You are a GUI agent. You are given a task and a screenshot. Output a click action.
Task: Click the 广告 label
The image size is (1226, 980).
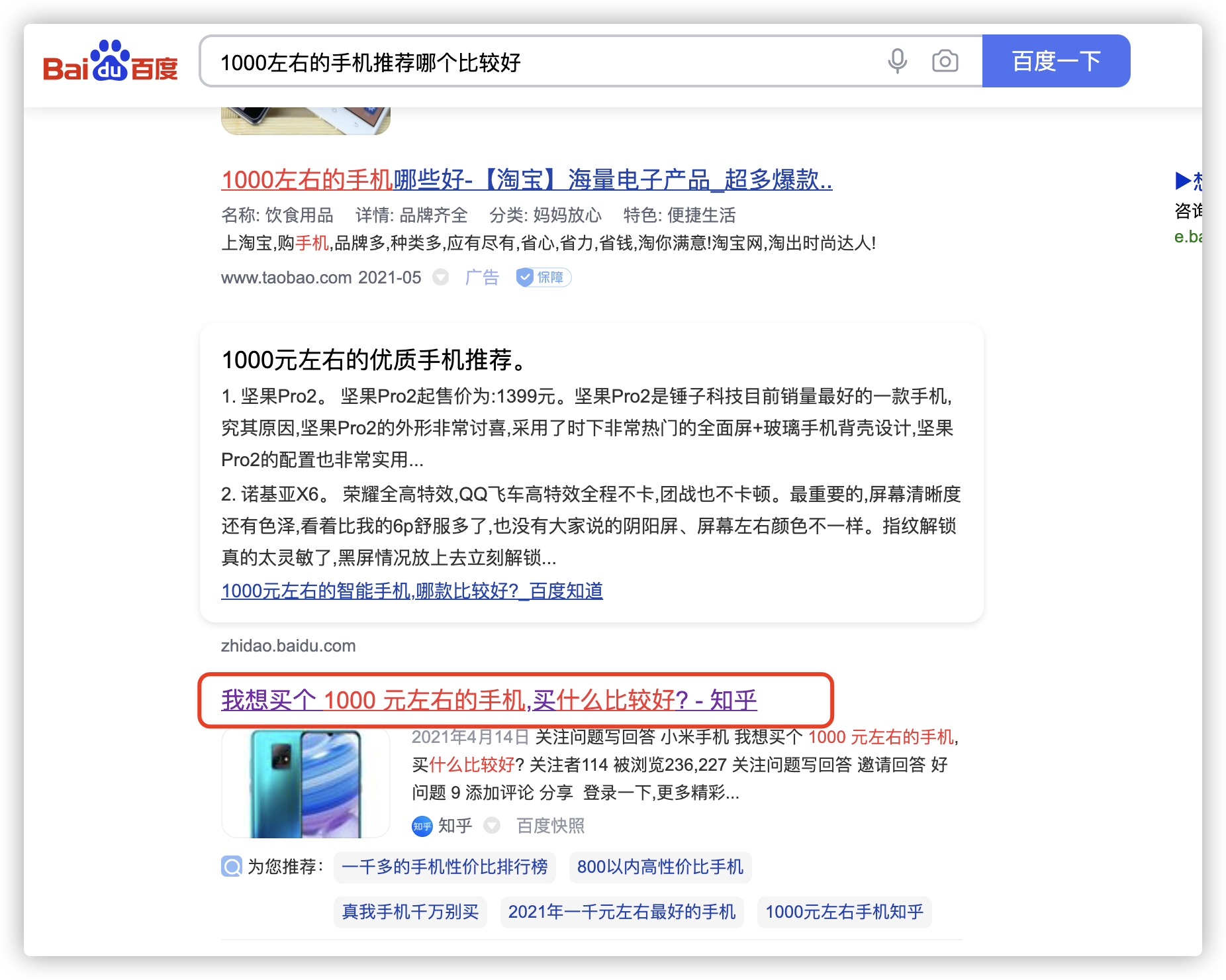tap(482, 277)
